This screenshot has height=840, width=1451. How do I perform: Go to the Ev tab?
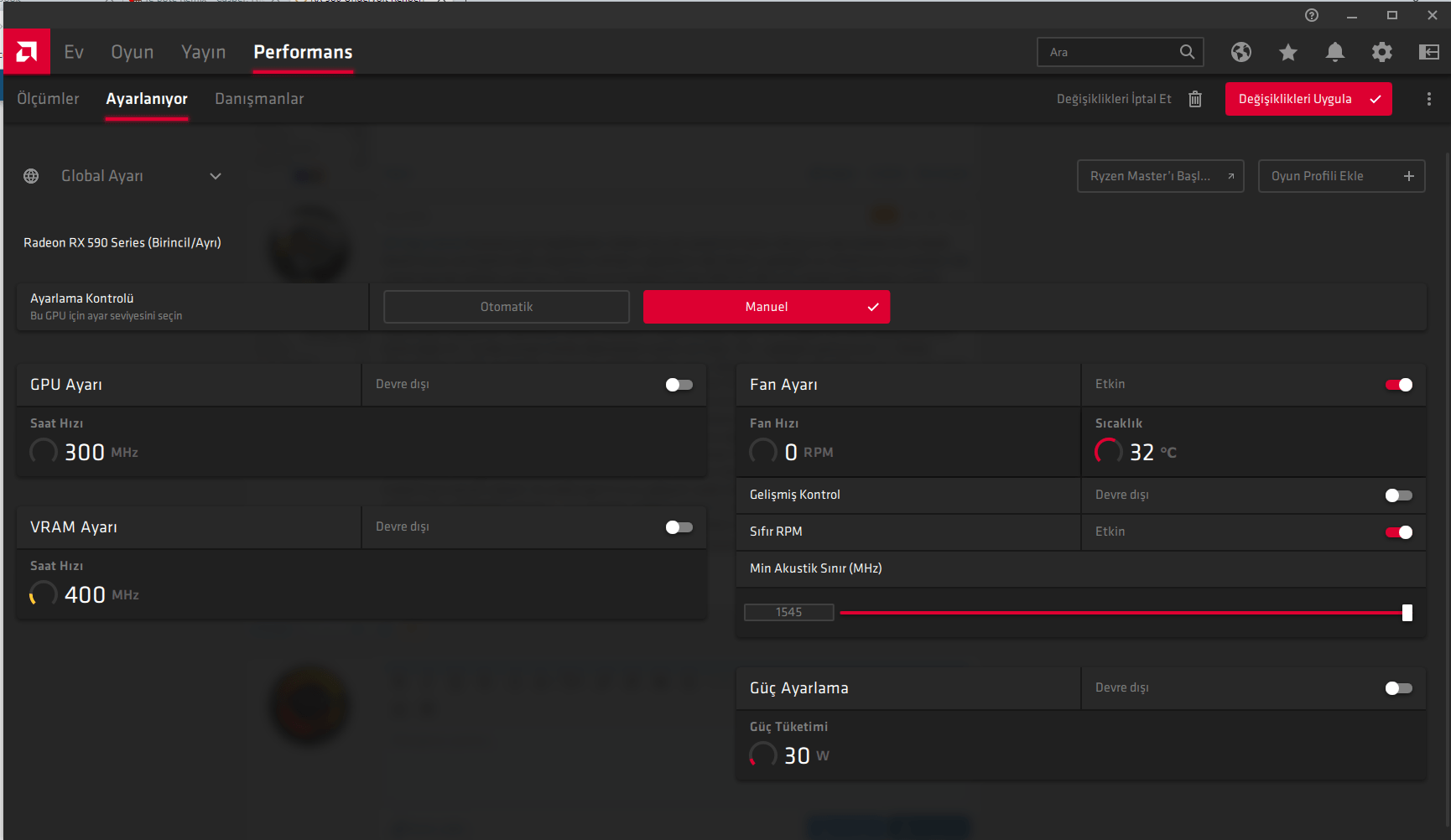tap(74, 52)
